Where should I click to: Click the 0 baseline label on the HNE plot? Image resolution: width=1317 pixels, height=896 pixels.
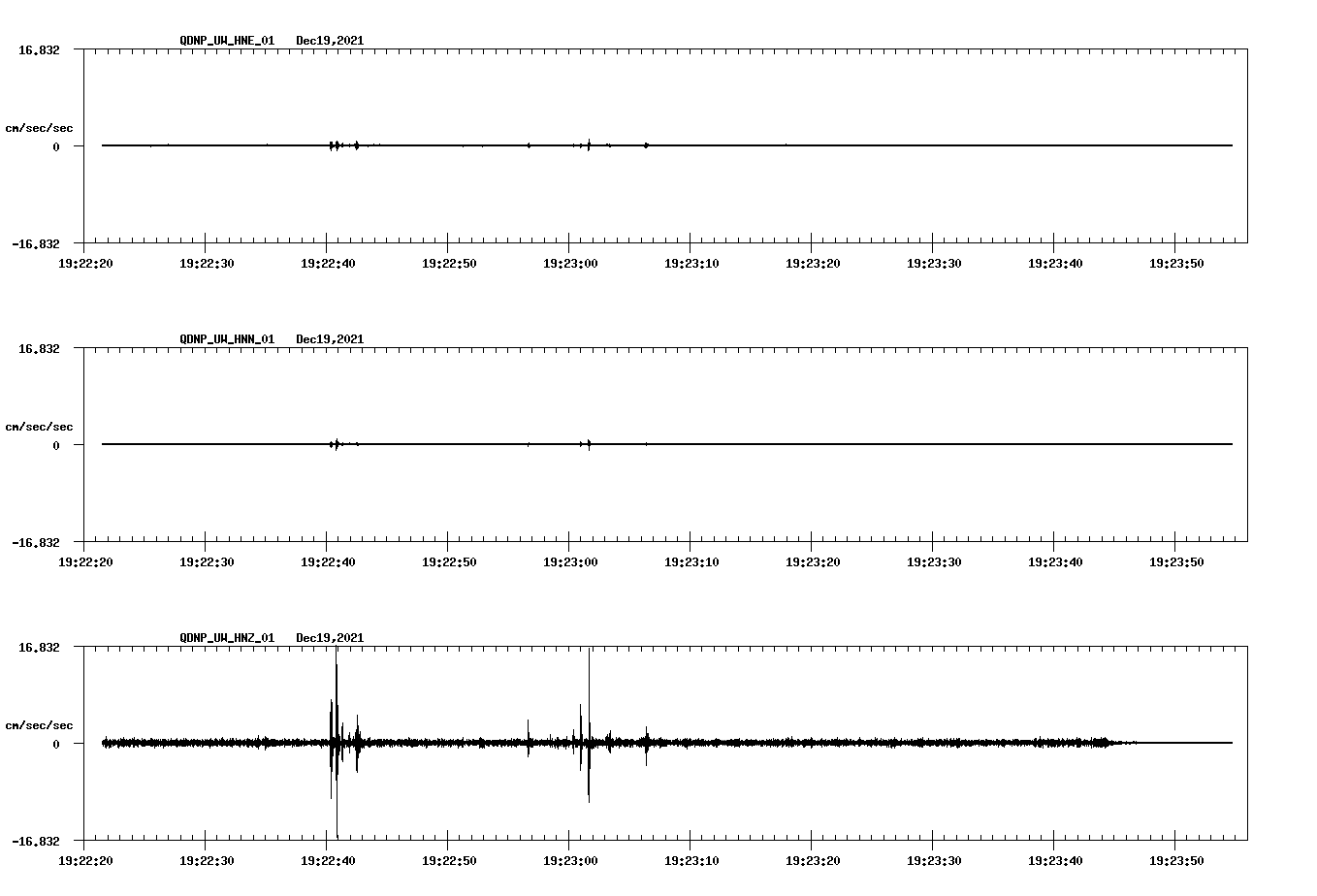(x=56, y=147)
